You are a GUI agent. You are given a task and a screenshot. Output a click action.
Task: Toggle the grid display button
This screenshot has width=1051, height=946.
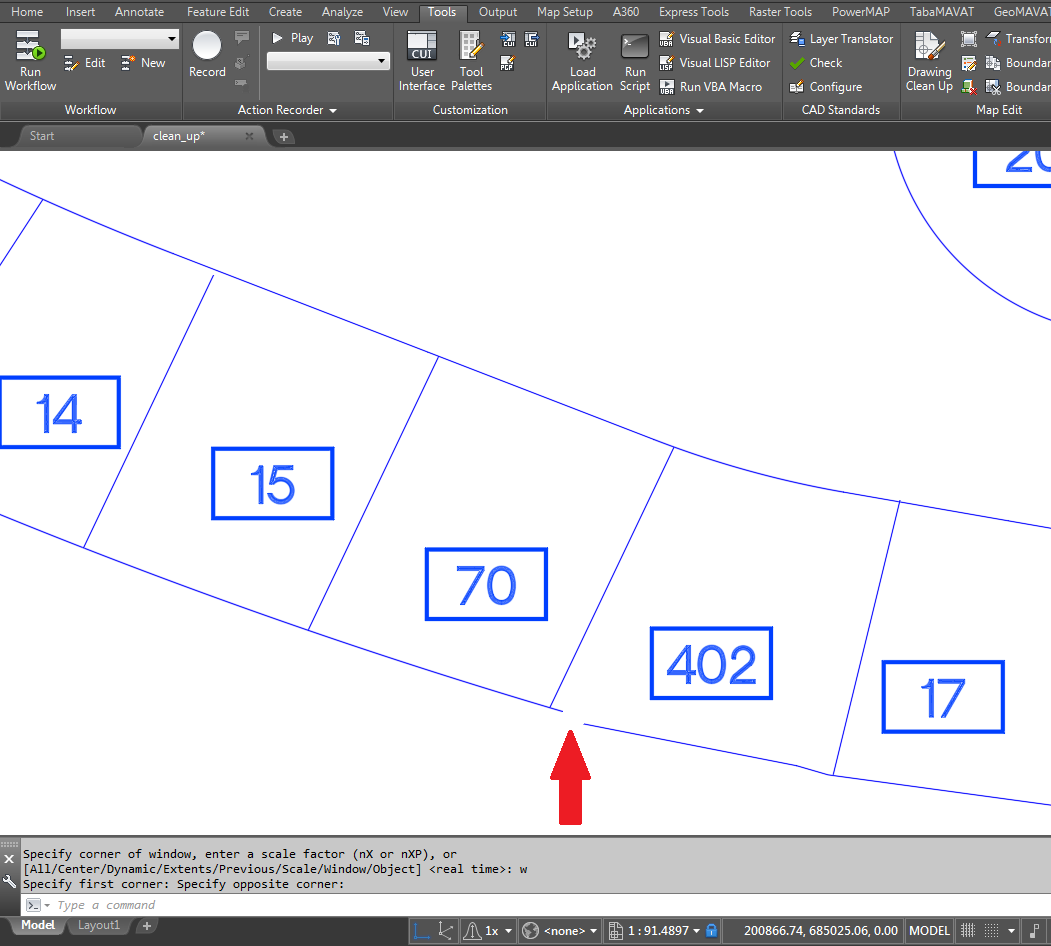968,931
